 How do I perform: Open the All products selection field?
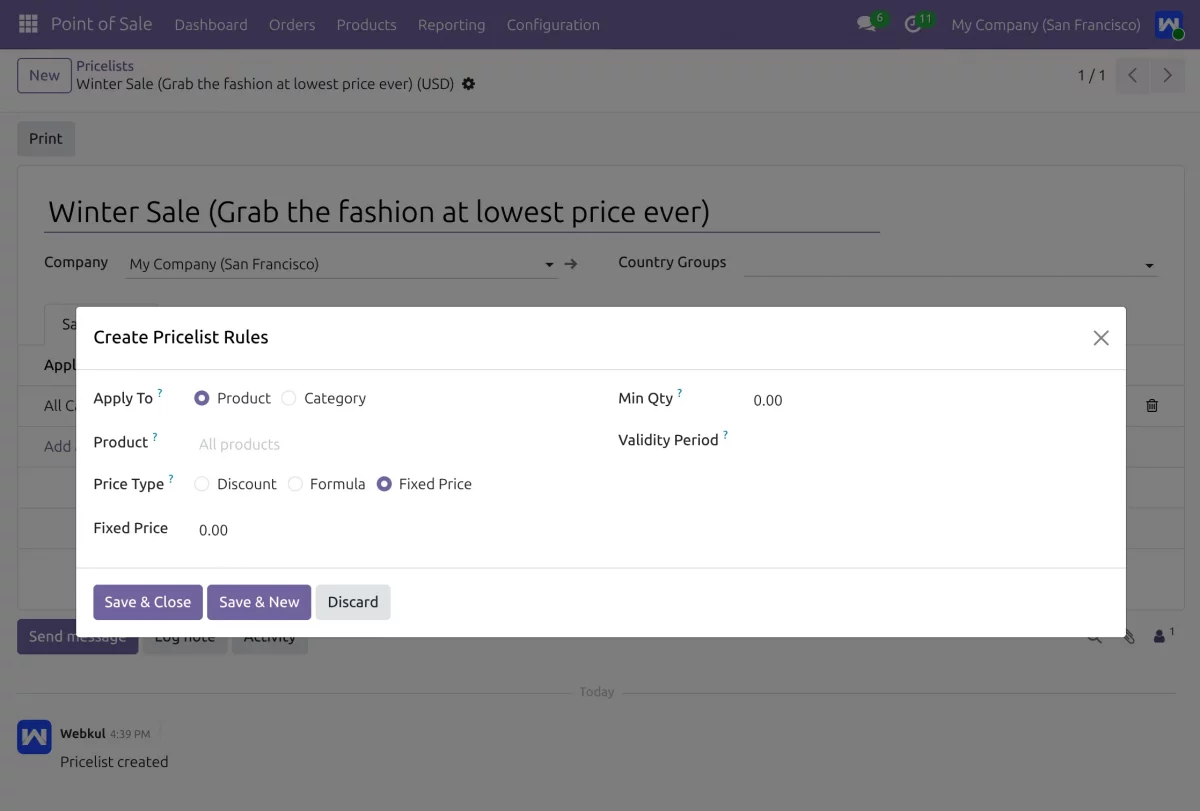click(390, 444)
